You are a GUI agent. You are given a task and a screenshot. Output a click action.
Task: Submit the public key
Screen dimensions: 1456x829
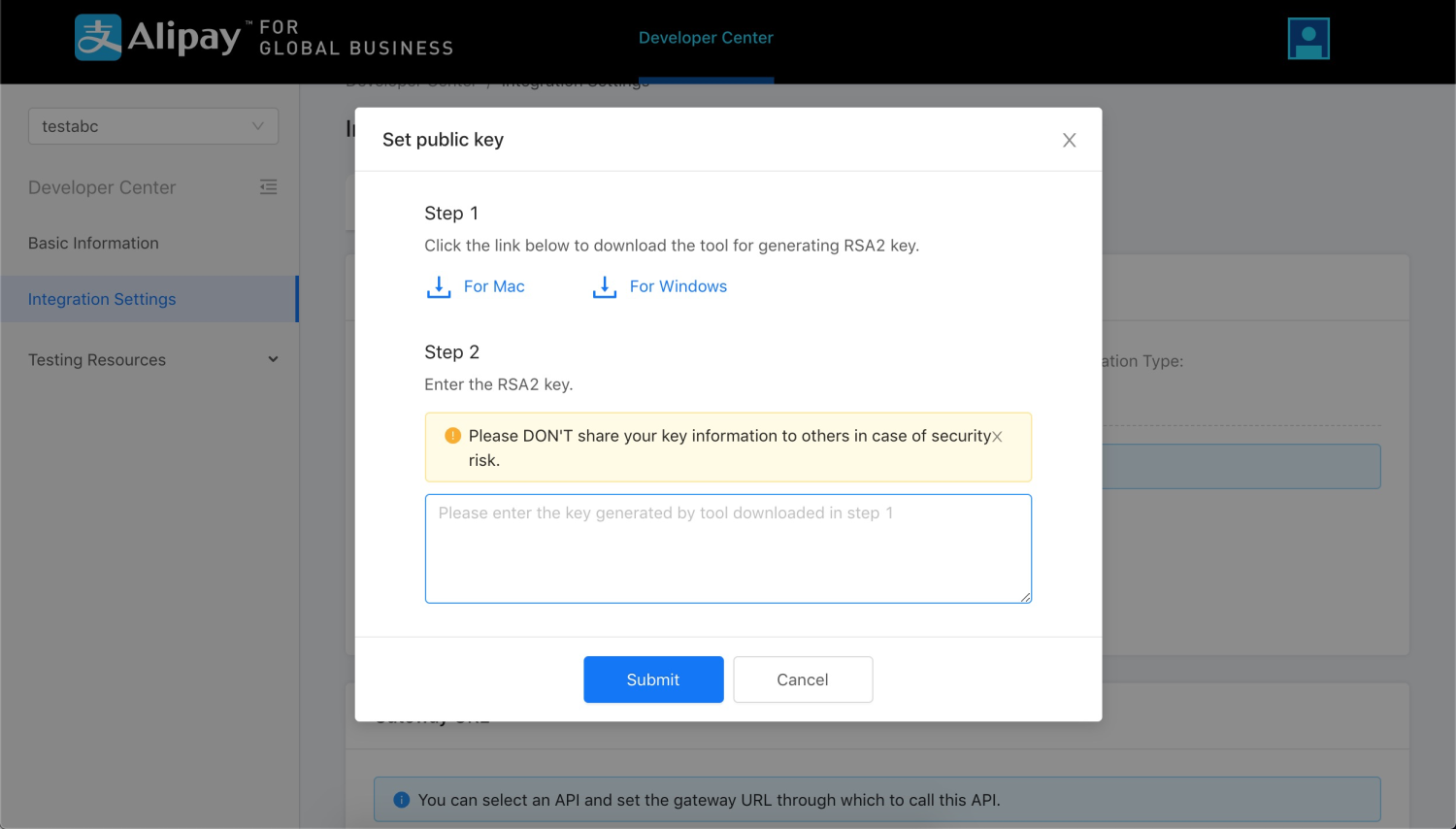click(x=653, y=680)
